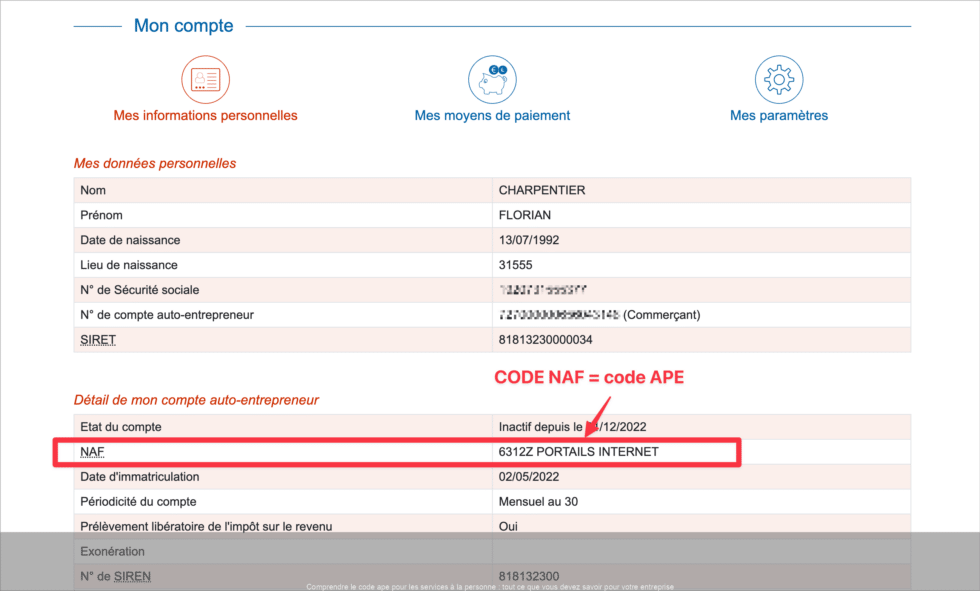Open the 'Comprendre le code ape' footer link

[x=489, y=588]
